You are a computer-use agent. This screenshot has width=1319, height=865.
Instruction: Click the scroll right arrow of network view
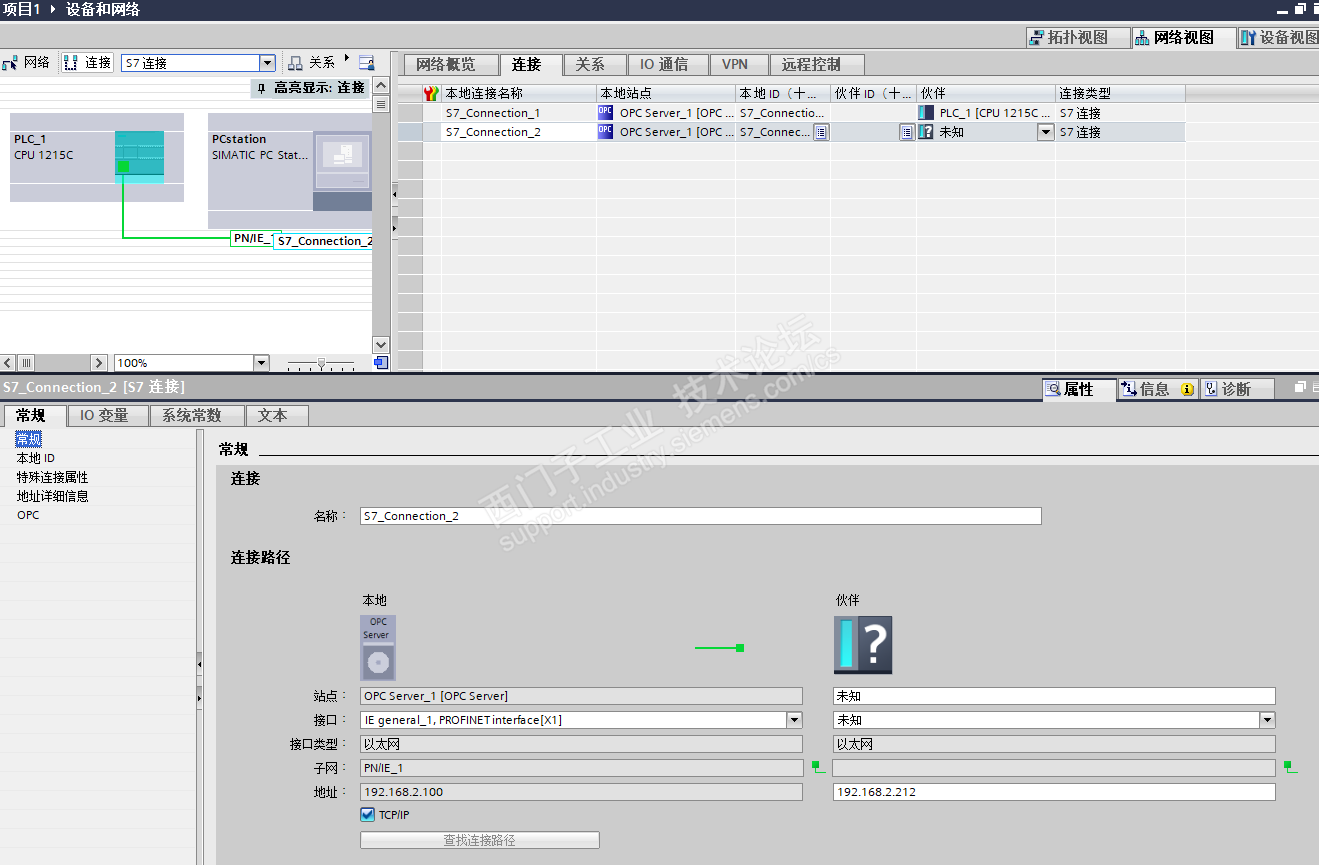(99, 363)
